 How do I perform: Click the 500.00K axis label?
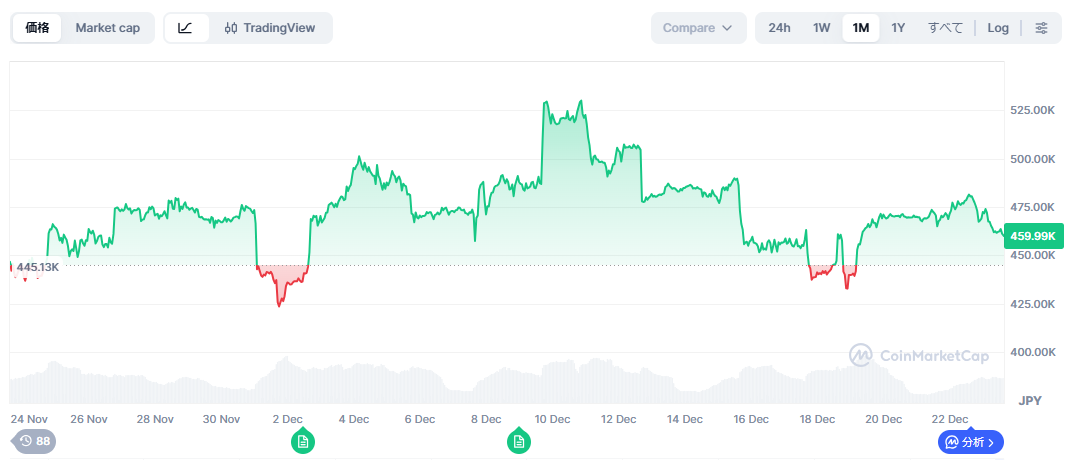(x=1032, y=159)
